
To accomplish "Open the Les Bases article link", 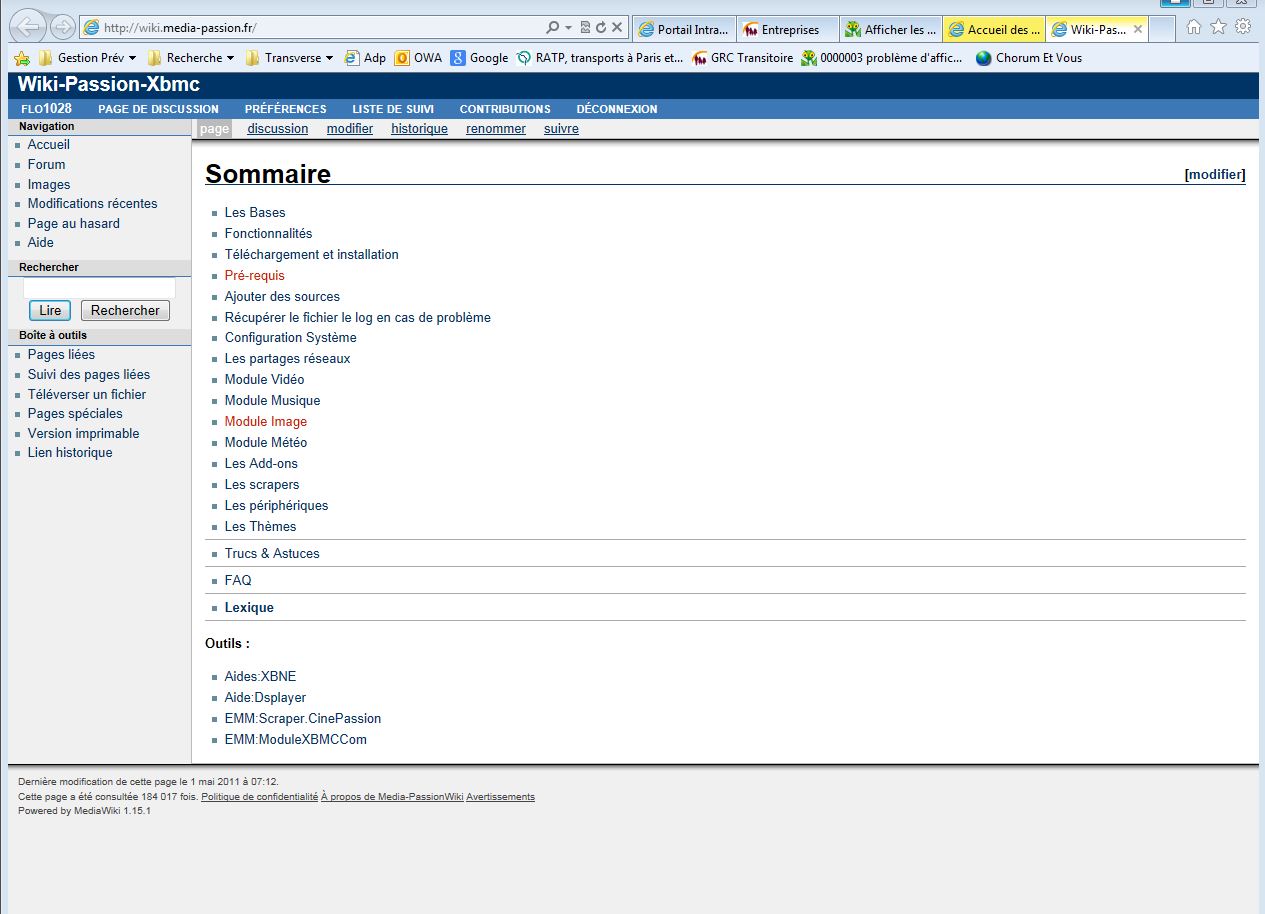I will pos(255,212).
